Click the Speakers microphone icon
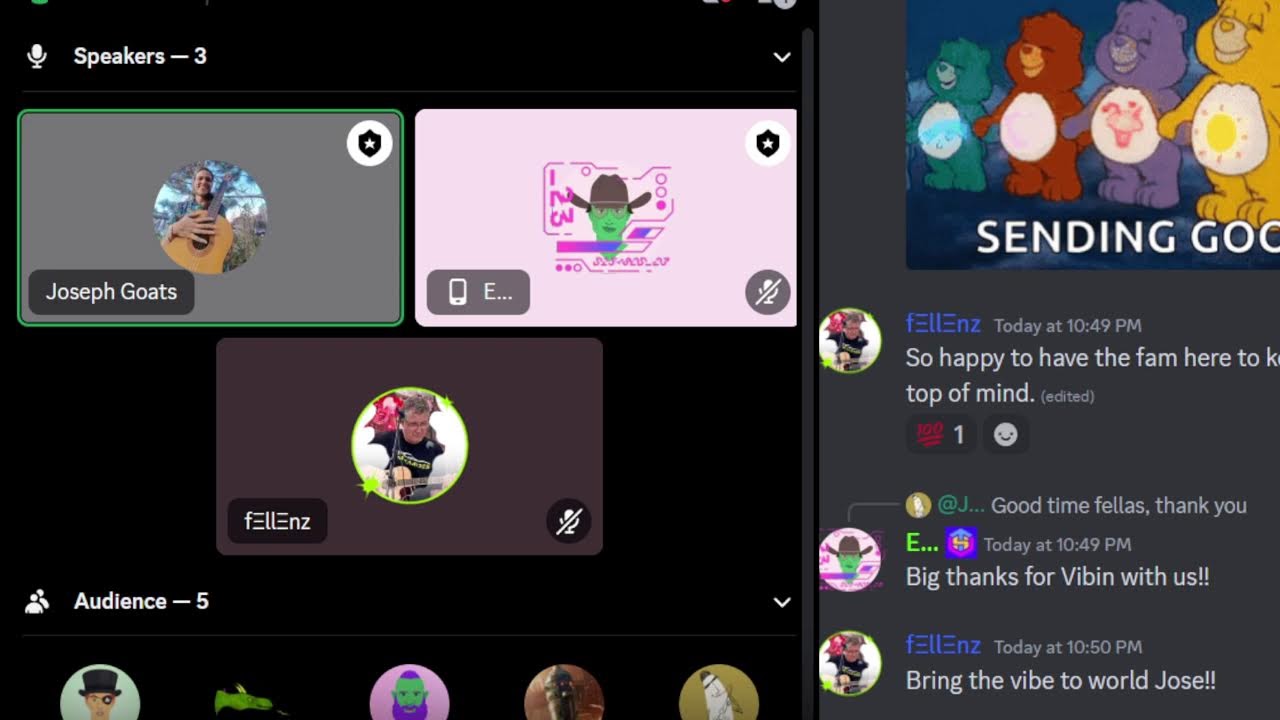The width and height of the screenshot is (1280, 720). coord(37,56)
